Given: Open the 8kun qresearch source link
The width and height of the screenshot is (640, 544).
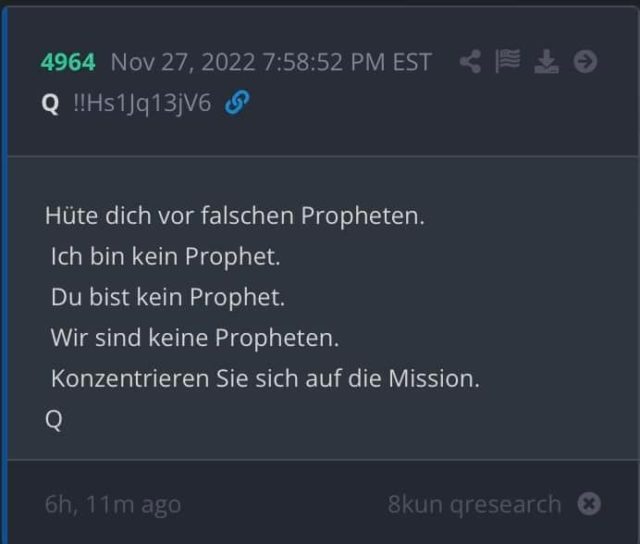Looking at the screenshot, I should (x=474, y=504).
